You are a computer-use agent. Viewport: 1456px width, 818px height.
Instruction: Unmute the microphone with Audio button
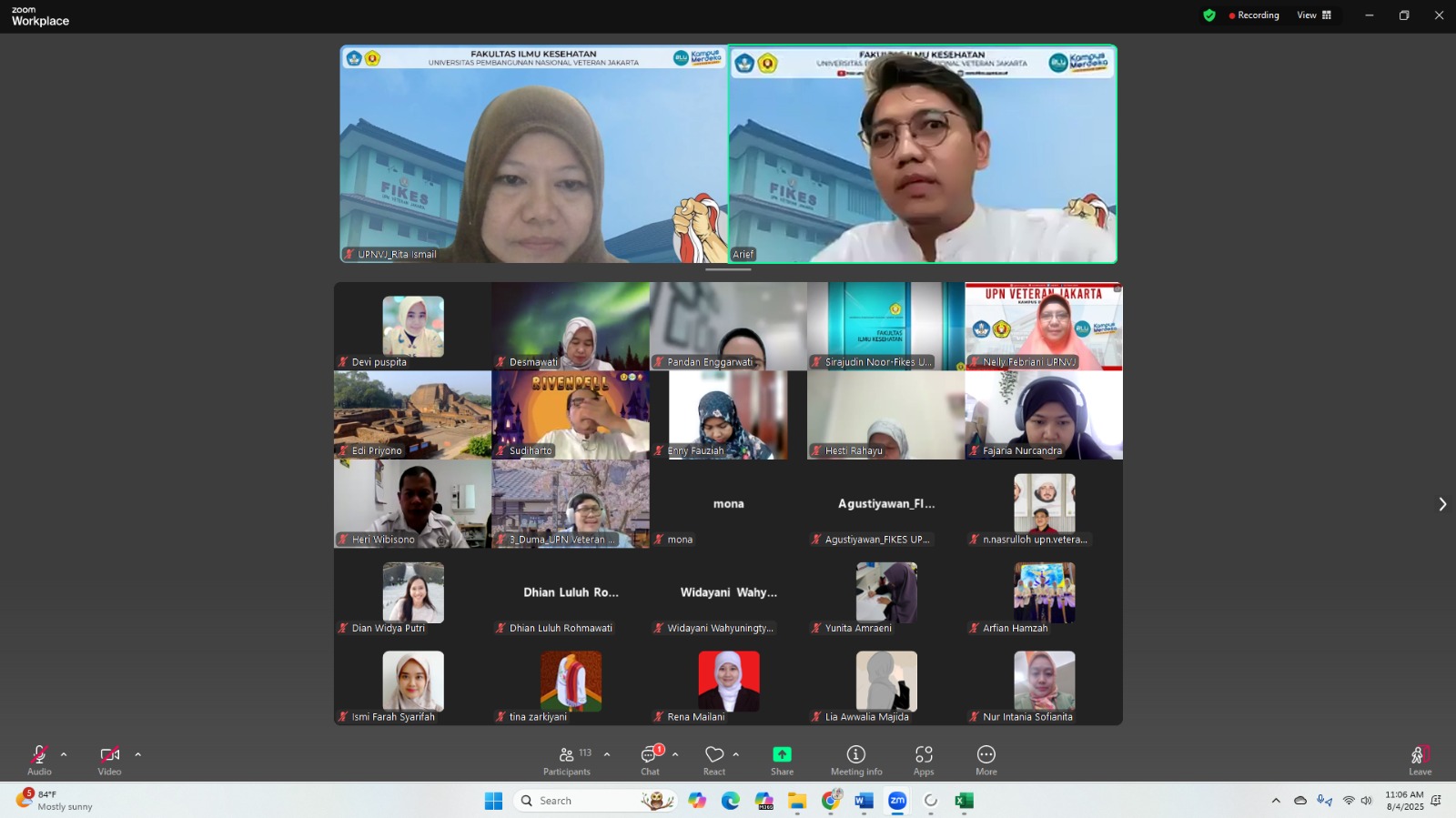click(x=39, y=760)
